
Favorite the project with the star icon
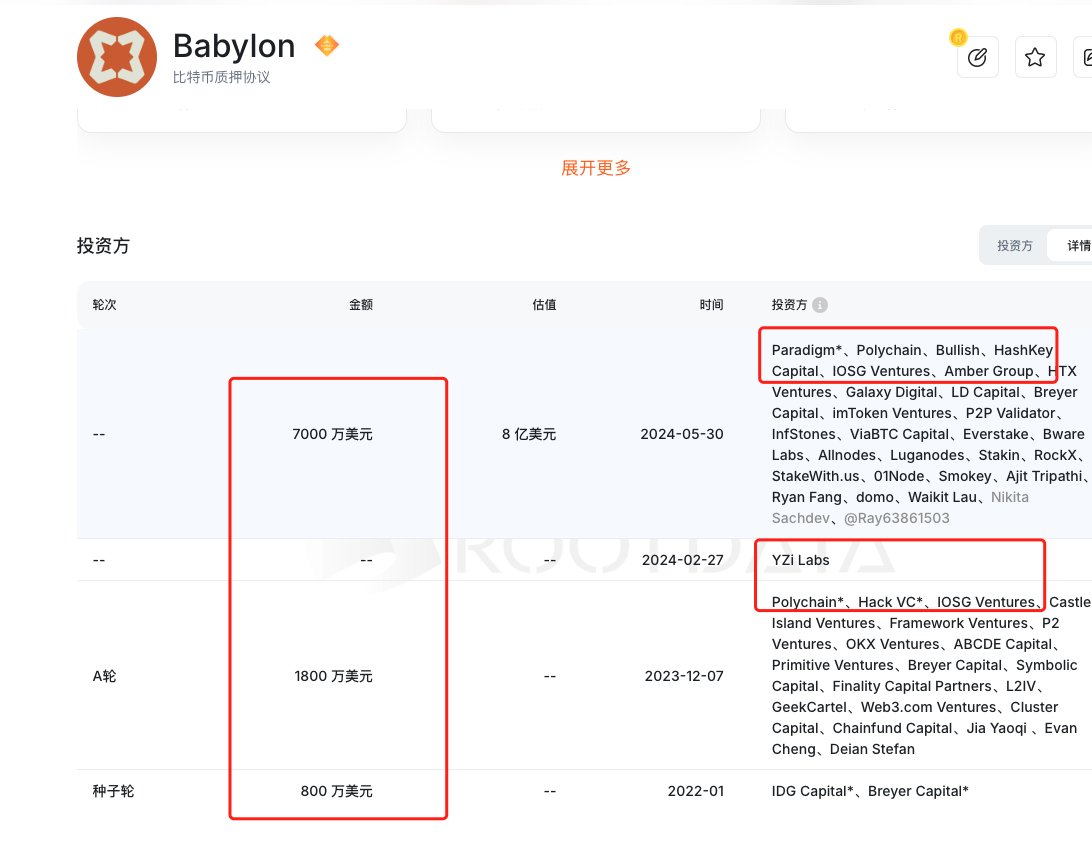tap(1036, 57)
